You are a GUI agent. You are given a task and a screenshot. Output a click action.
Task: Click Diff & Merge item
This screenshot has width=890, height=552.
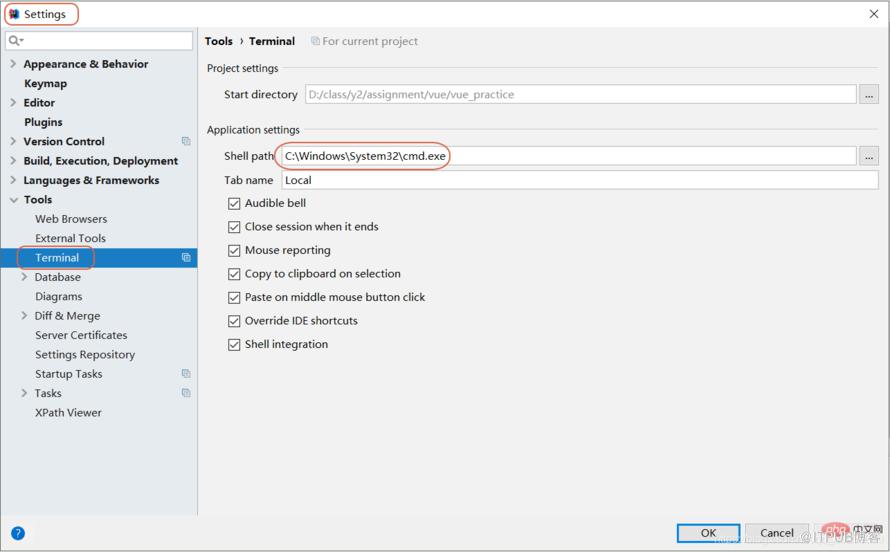tap(67, 315)
